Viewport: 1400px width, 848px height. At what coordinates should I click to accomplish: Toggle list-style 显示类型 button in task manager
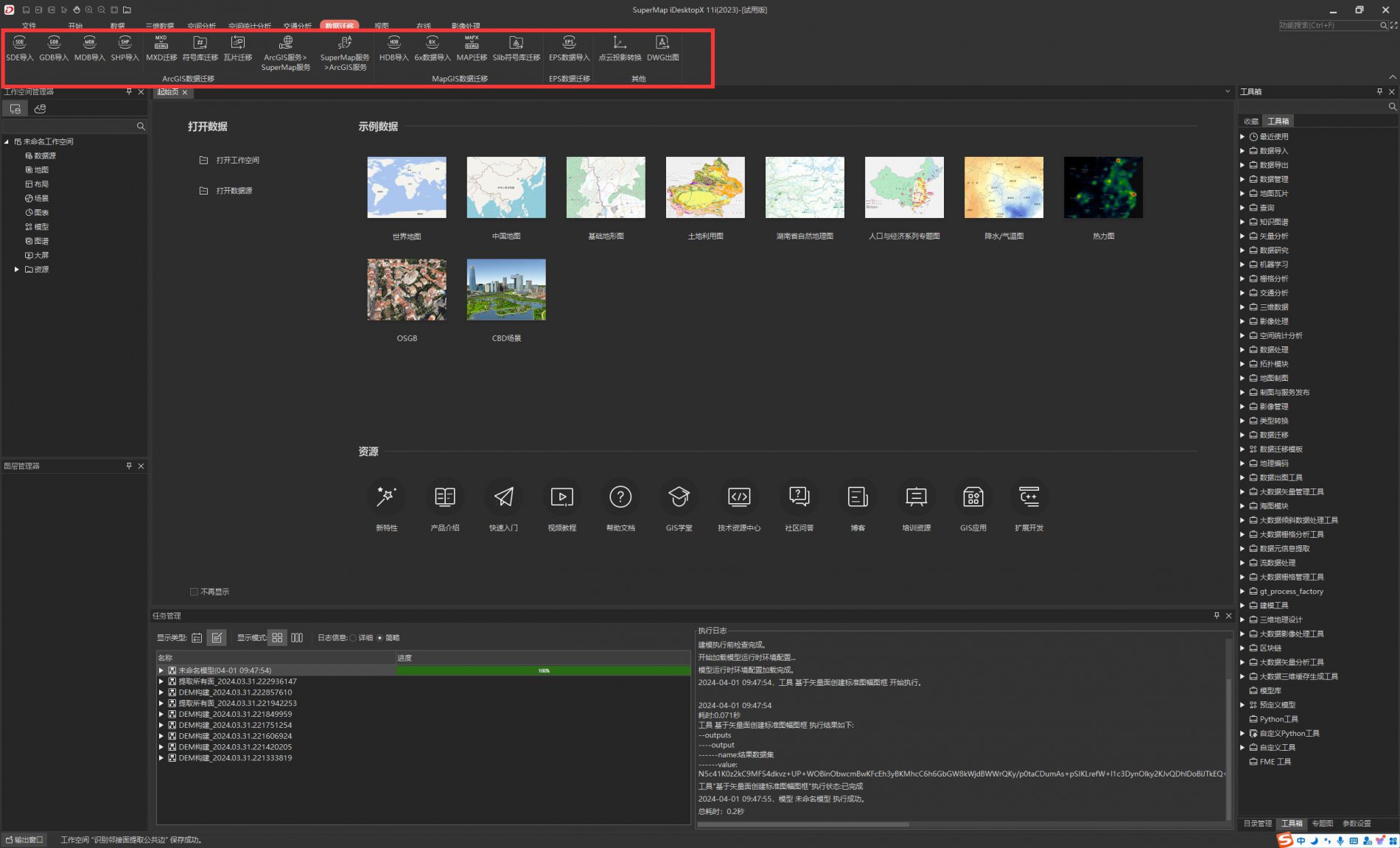pyautogui.click(x=197, y=638)
